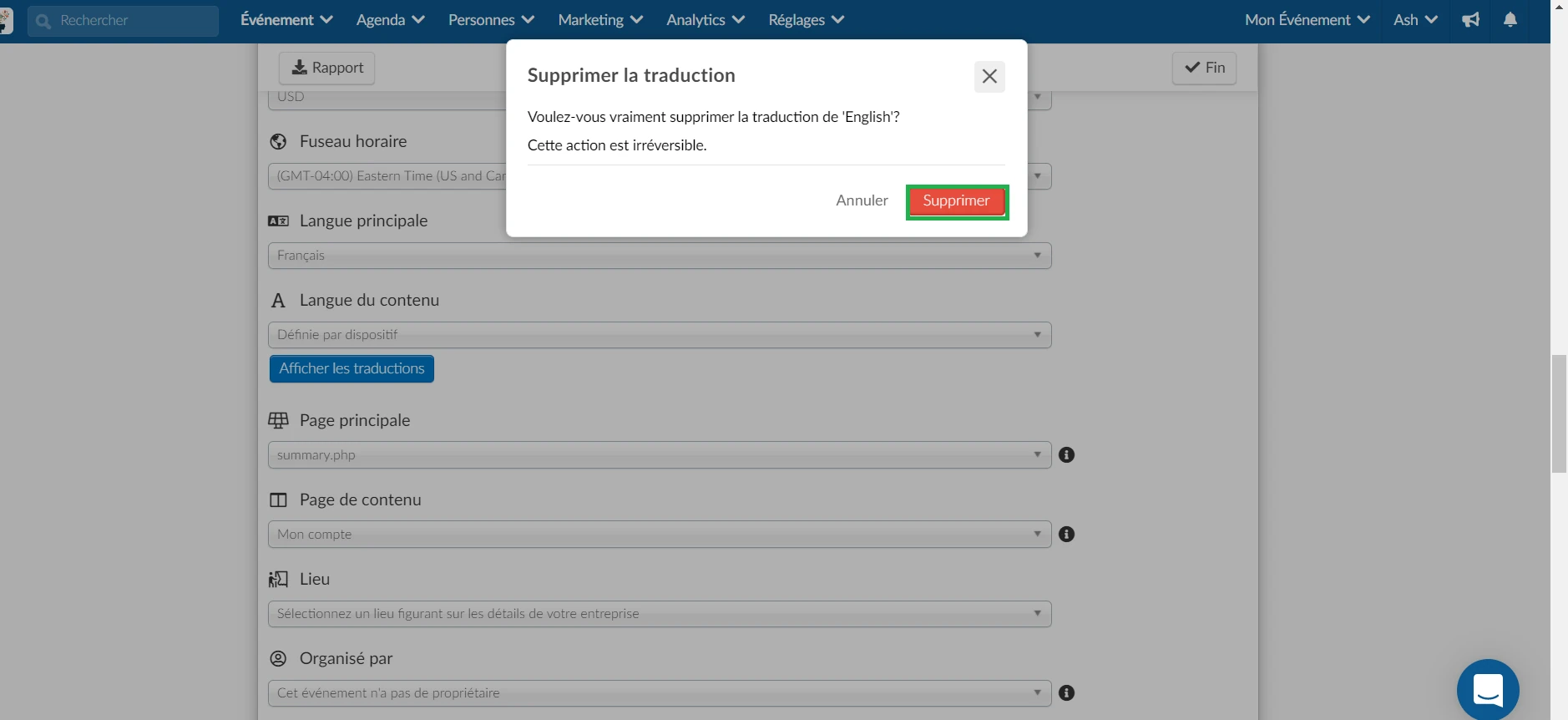The width and height of the screenshot is (1568, 720).
Task: Click the Page de contenu layout icon
Action: coord(278,500)
